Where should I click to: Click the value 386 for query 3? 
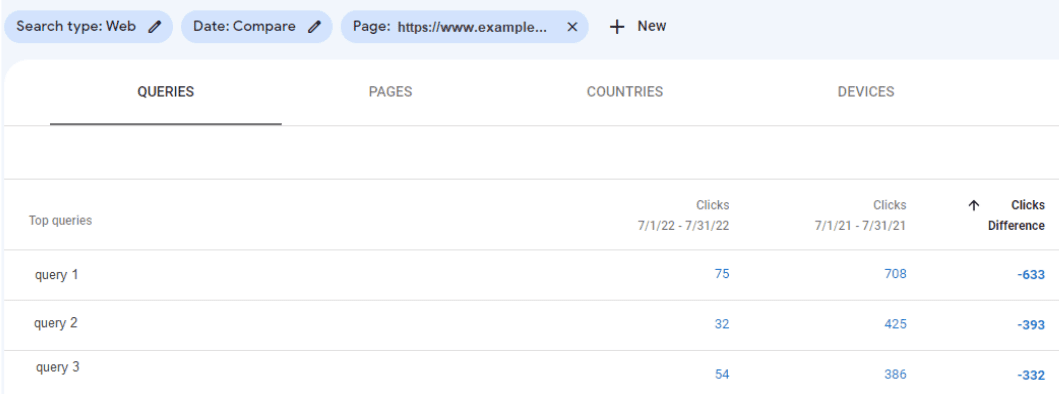(896, 374)
